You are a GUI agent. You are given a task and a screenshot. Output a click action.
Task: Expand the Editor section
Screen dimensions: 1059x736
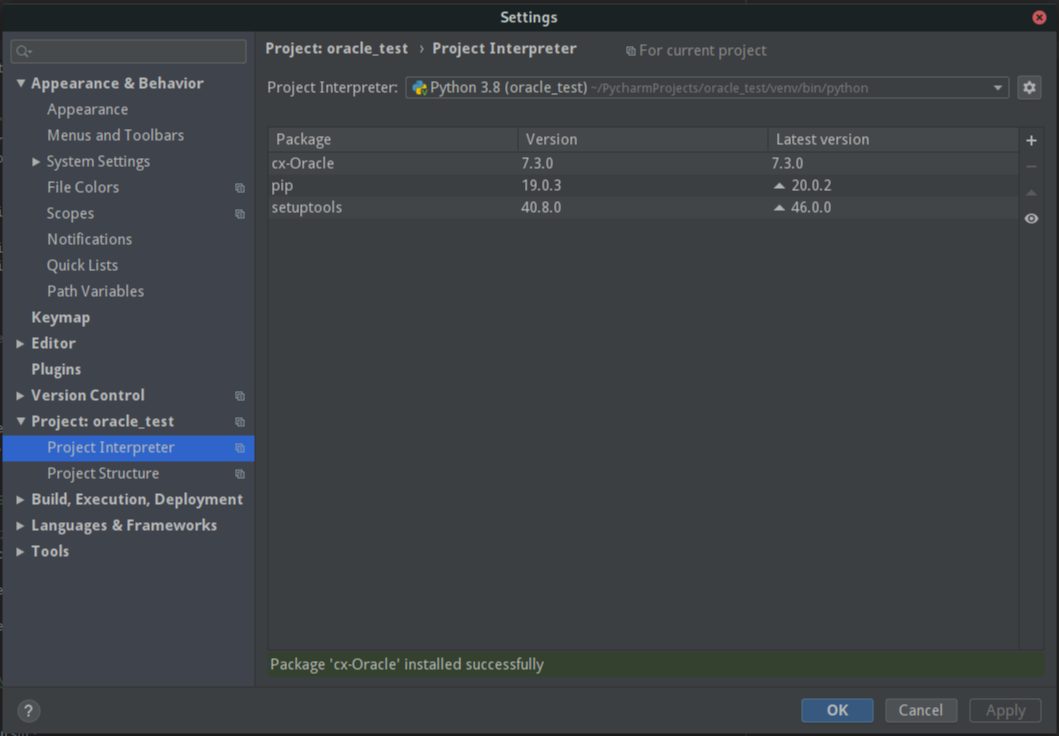coord(20,344)
